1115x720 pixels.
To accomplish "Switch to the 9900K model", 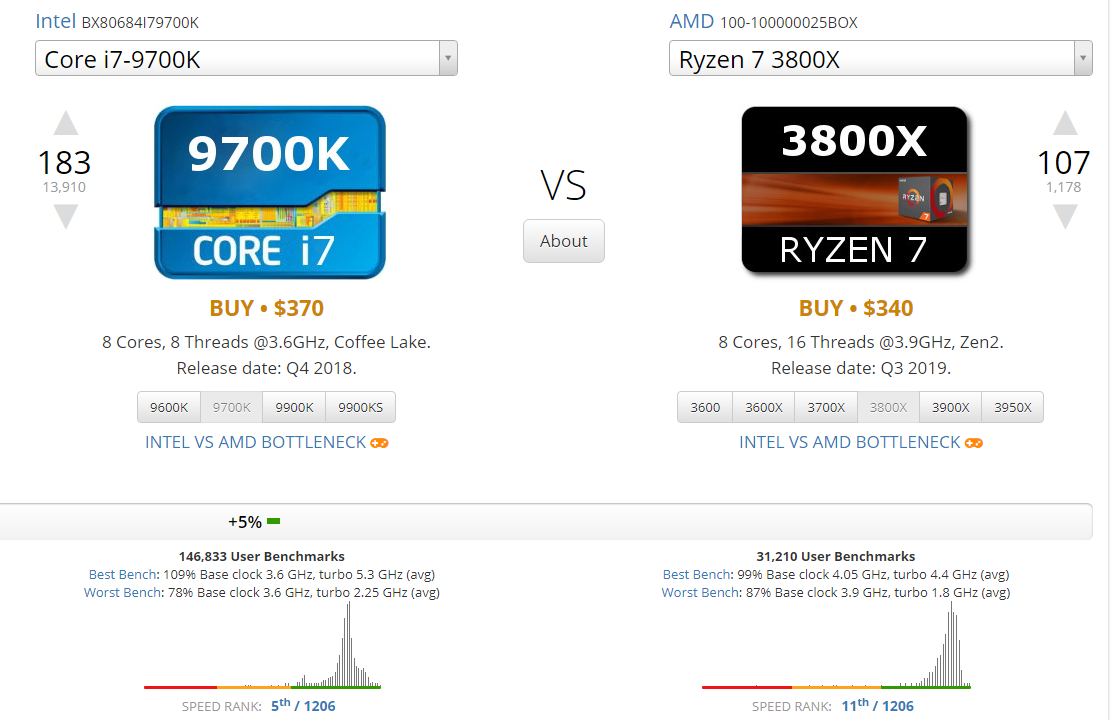I will (294, 407).
